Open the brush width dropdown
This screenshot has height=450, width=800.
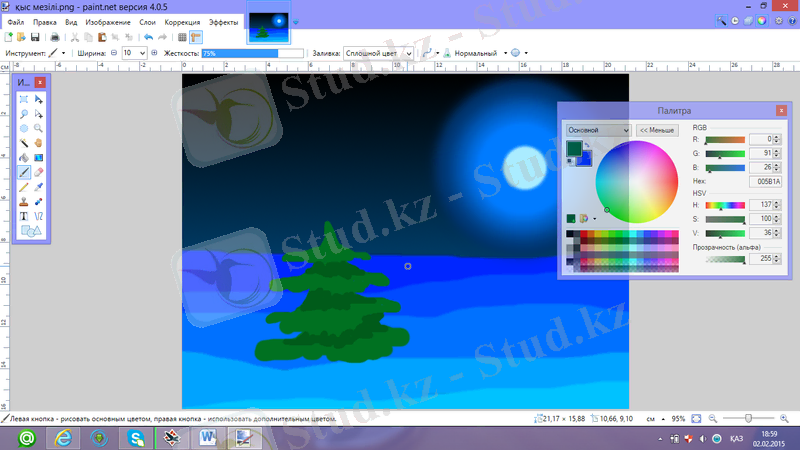(x=139, y=52)
